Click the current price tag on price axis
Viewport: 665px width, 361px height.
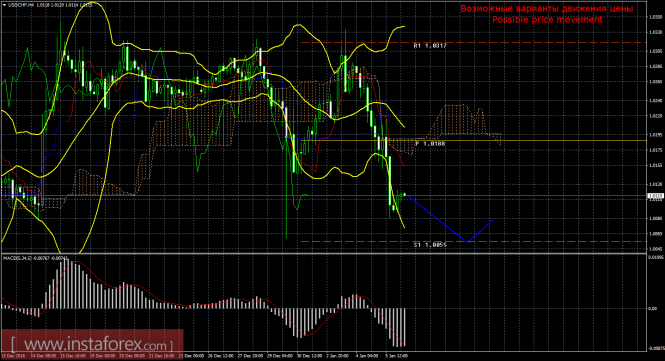(656, 196)
